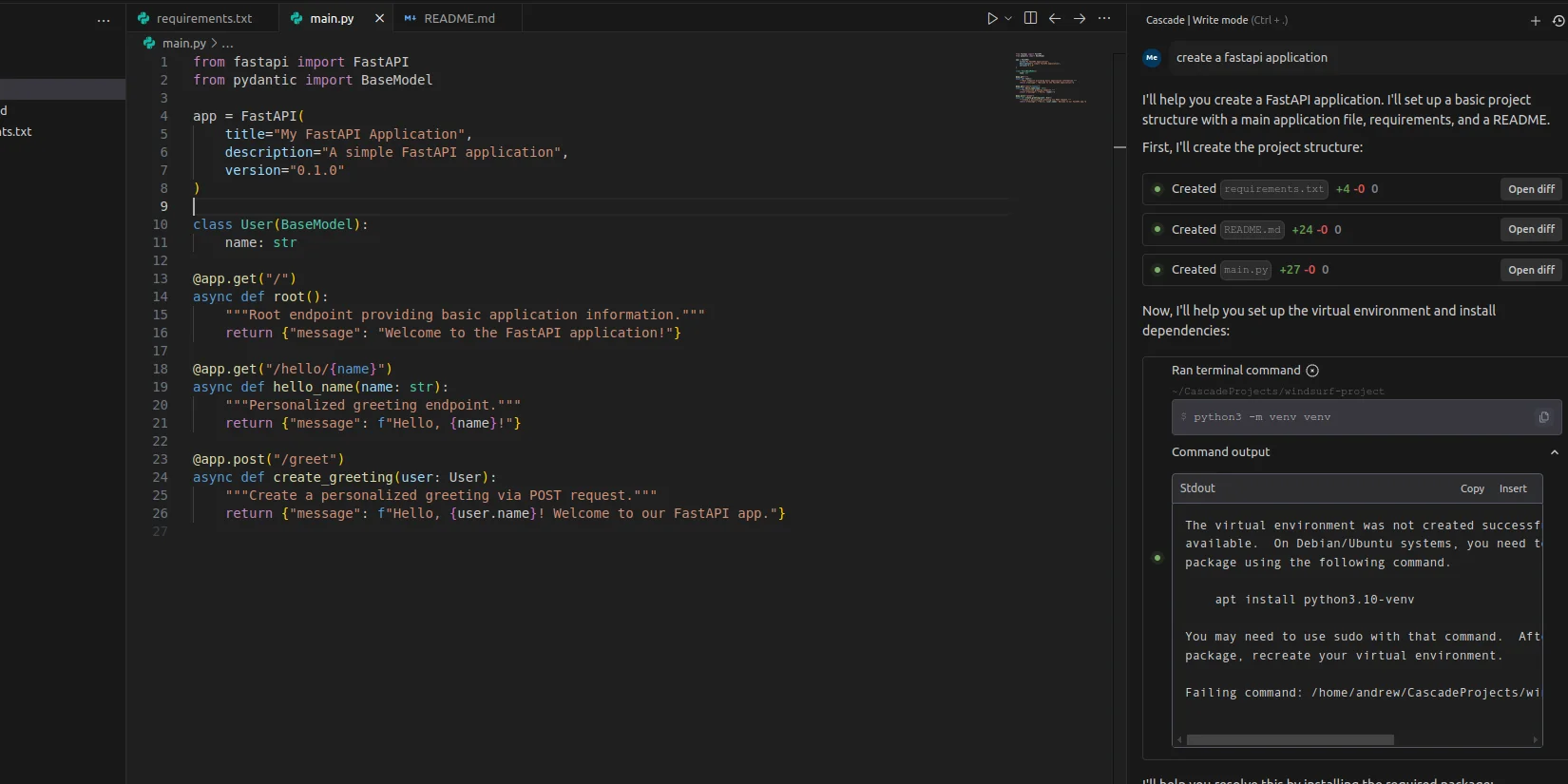Open run options dropdown arrow
The image size is (1568, 784).
pyautogui.click(x=1008, y=18)
